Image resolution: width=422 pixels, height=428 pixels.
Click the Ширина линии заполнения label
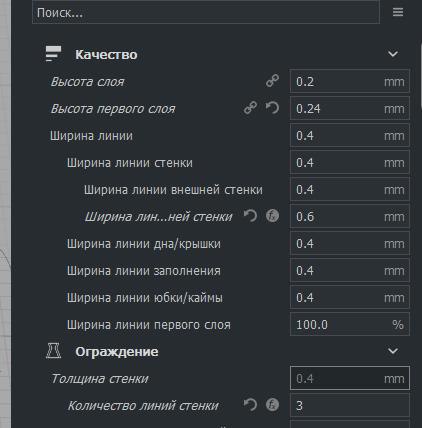tap(144, 271)
